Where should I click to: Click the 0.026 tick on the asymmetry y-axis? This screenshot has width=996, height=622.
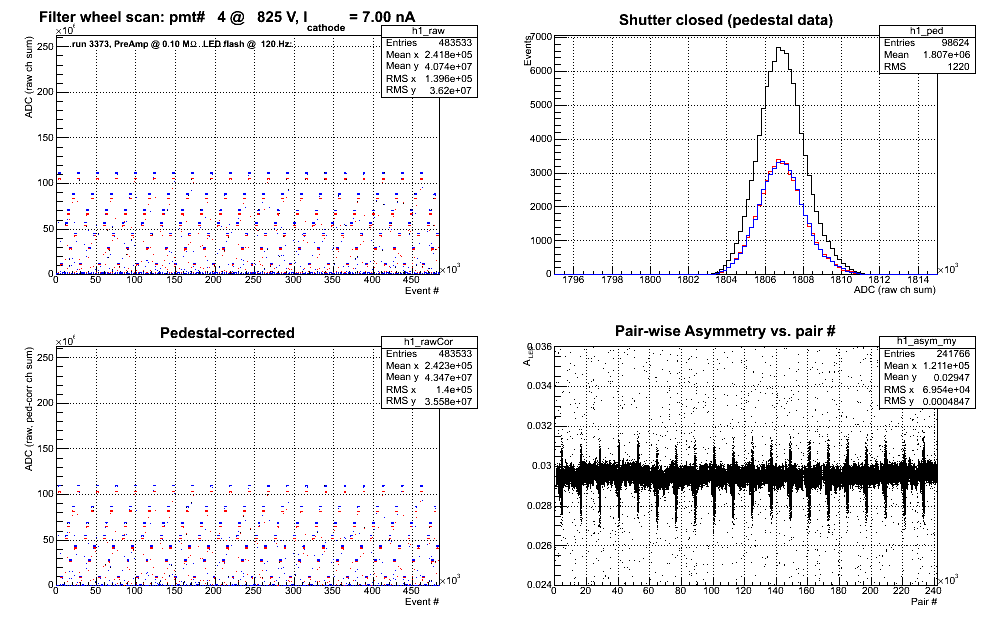[x=539, y=545]
